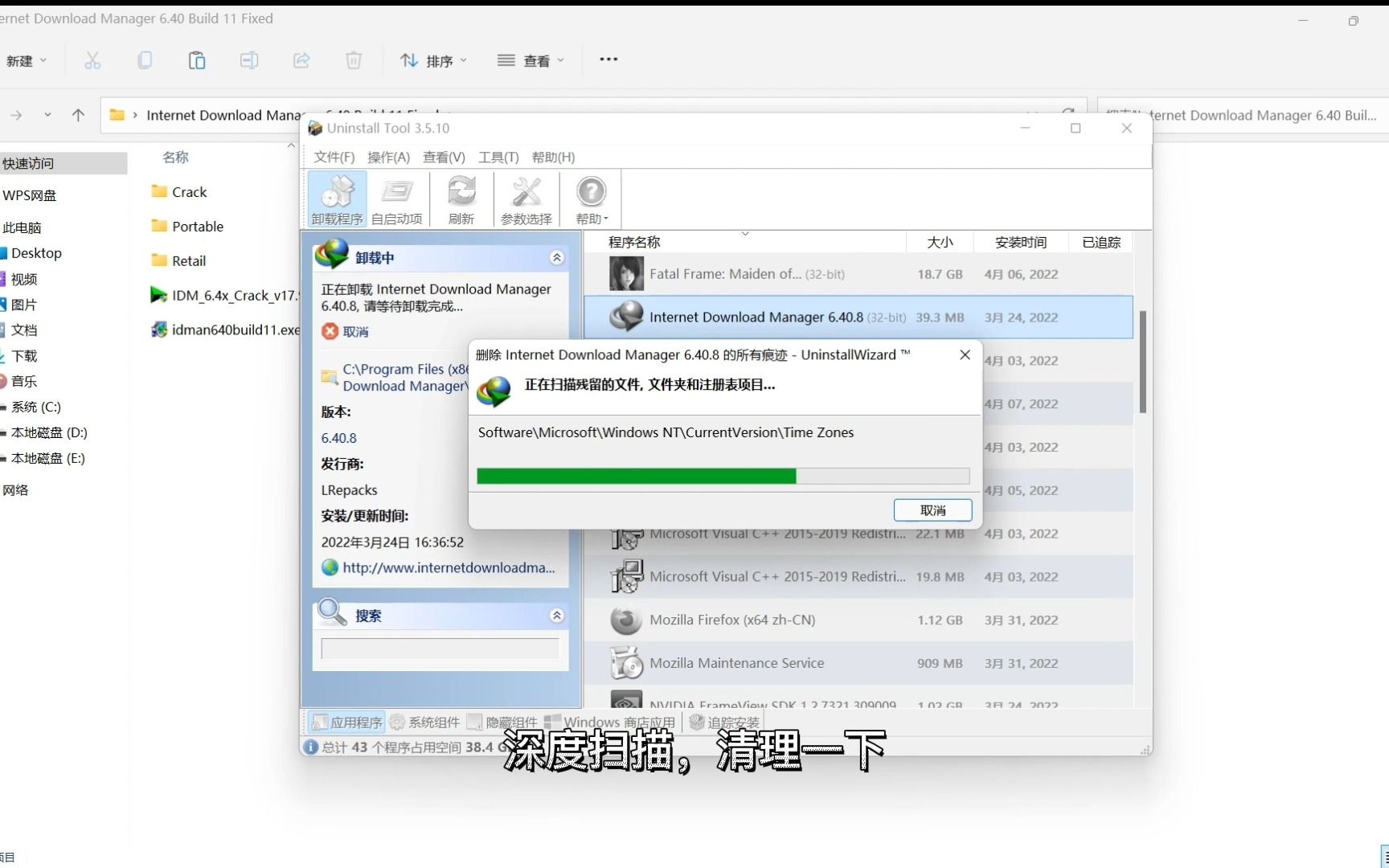Click the Microsoft Visual C++ 19.8 MB icon
The image size is (1389, 868).
626,576
